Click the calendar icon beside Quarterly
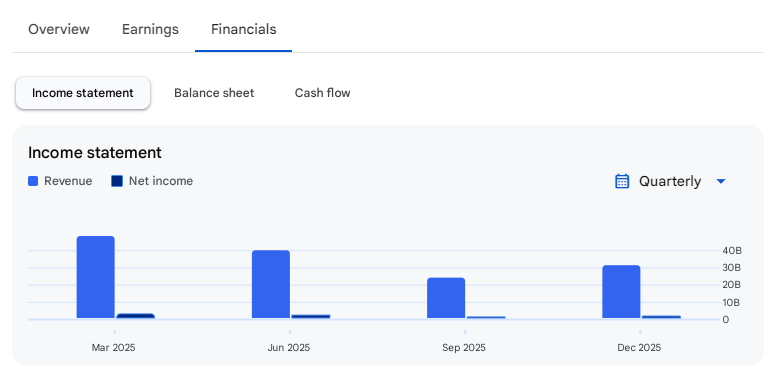 click(x=622, y=181)
